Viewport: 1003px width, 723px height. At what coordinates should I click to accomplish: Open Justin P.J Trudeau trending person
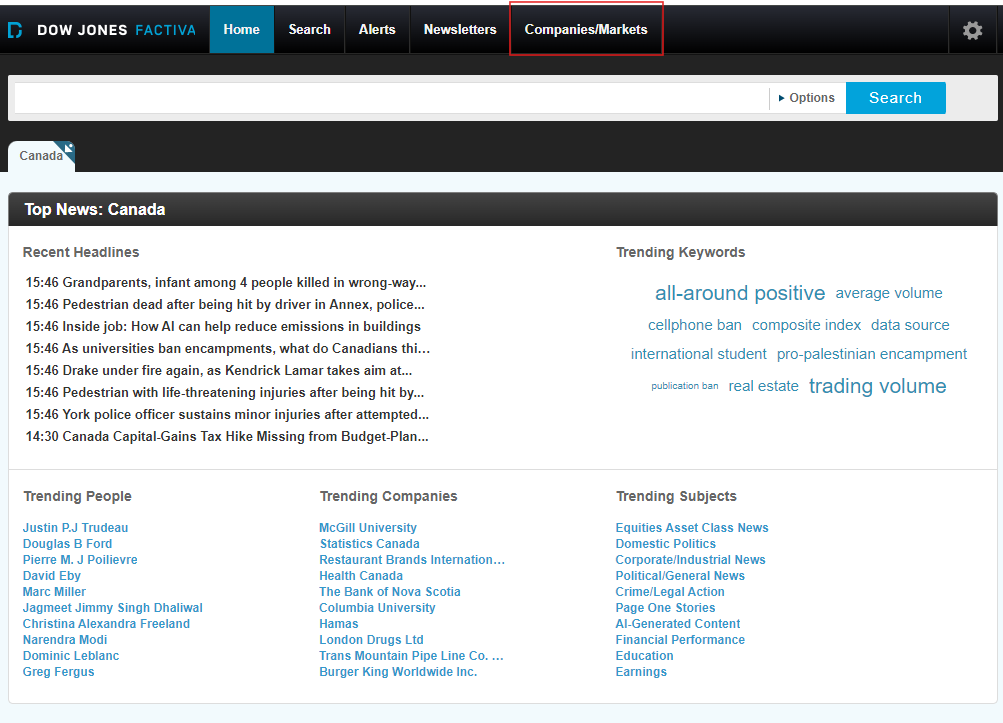tap(75, 528)
